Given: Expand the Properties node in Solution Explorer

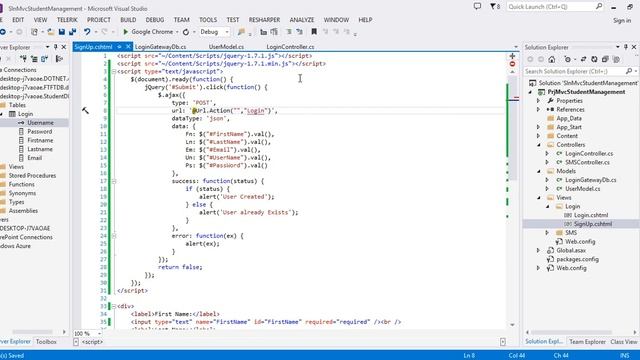Looking at the screenshot, I should pos(539,101).
